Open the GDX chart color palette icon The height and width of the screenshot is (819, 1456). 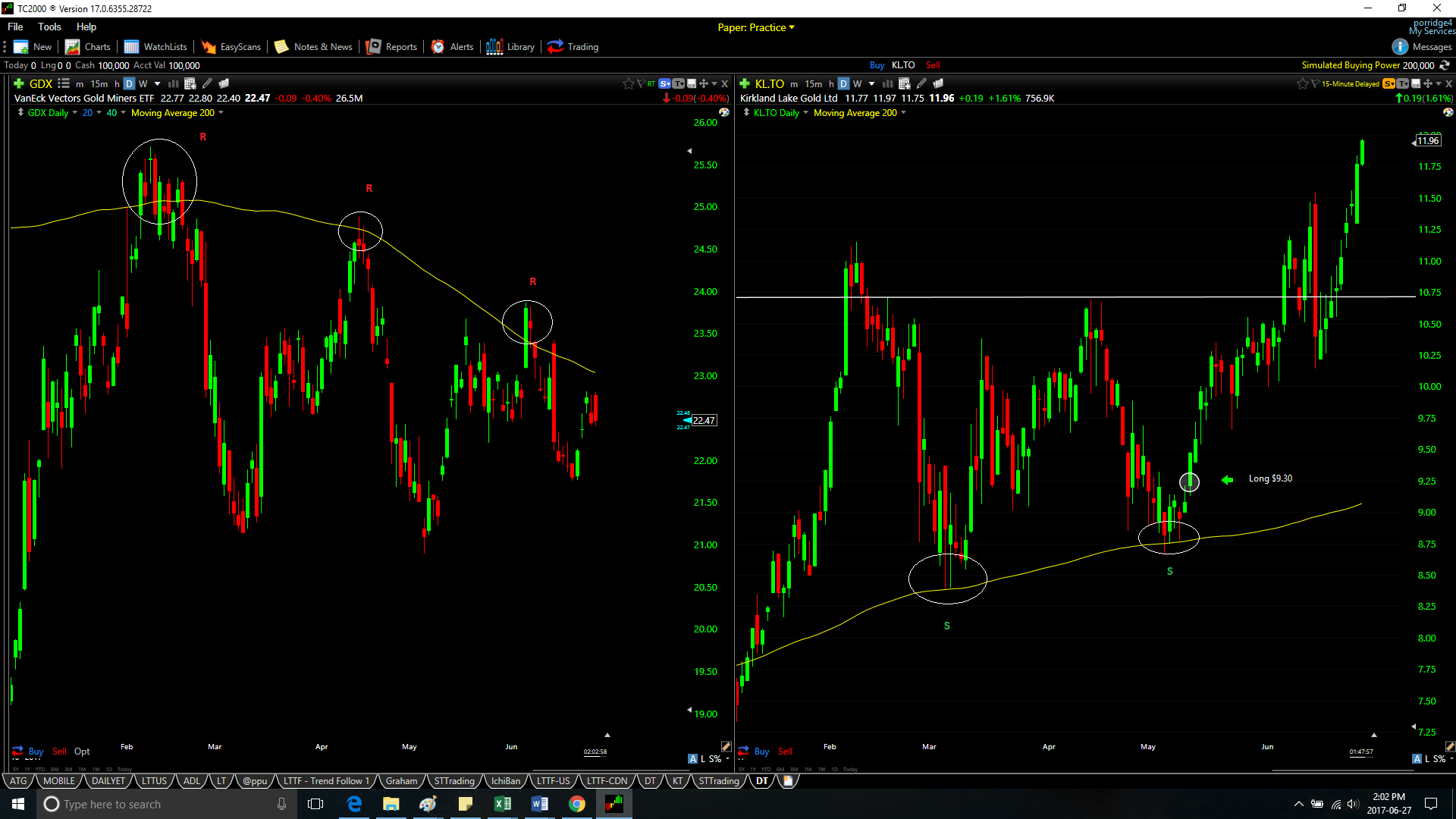click(724, 112)
